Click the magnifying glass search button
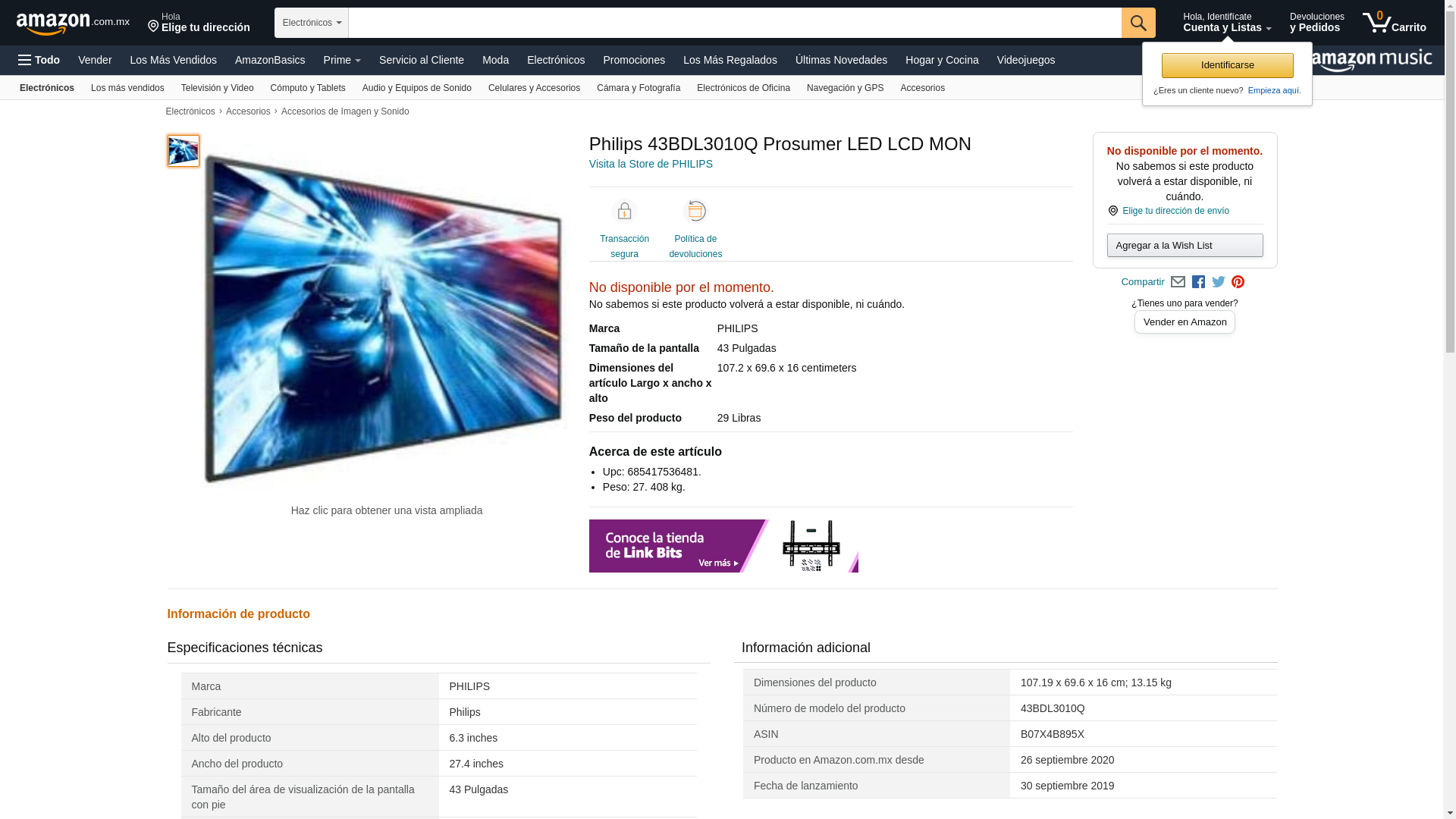The image size is (1456, 819). pyautogui.click(x=1138, y=23)
